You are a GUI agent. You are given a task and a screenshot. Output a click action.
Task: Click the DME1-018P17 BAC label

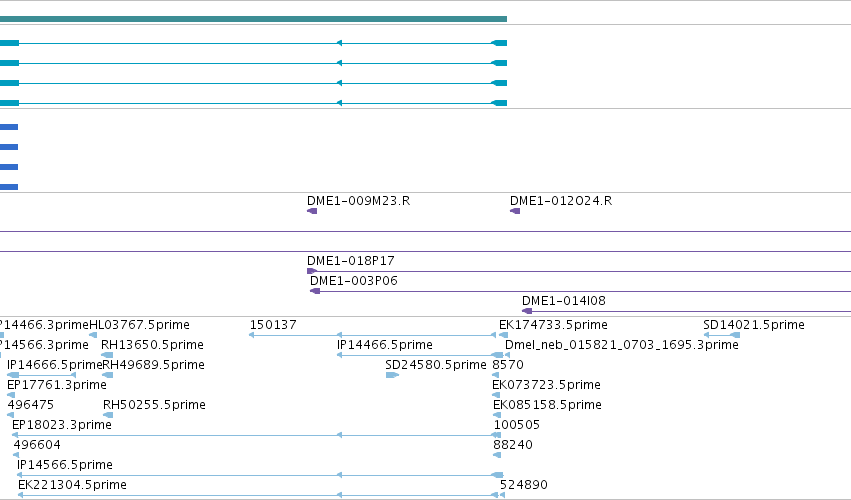351,261
